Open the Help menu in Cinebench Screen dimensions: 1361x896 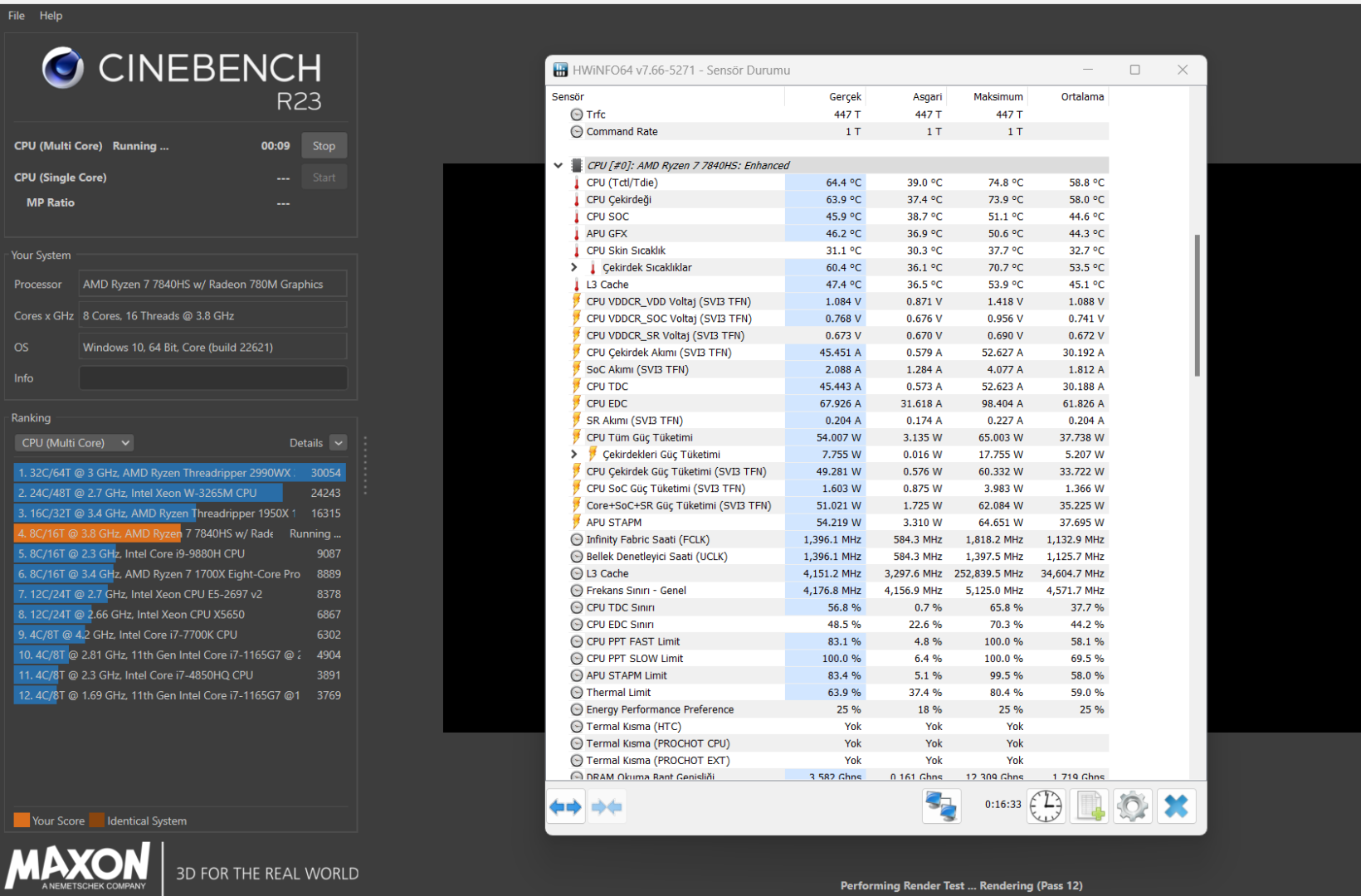click(51, 15)
